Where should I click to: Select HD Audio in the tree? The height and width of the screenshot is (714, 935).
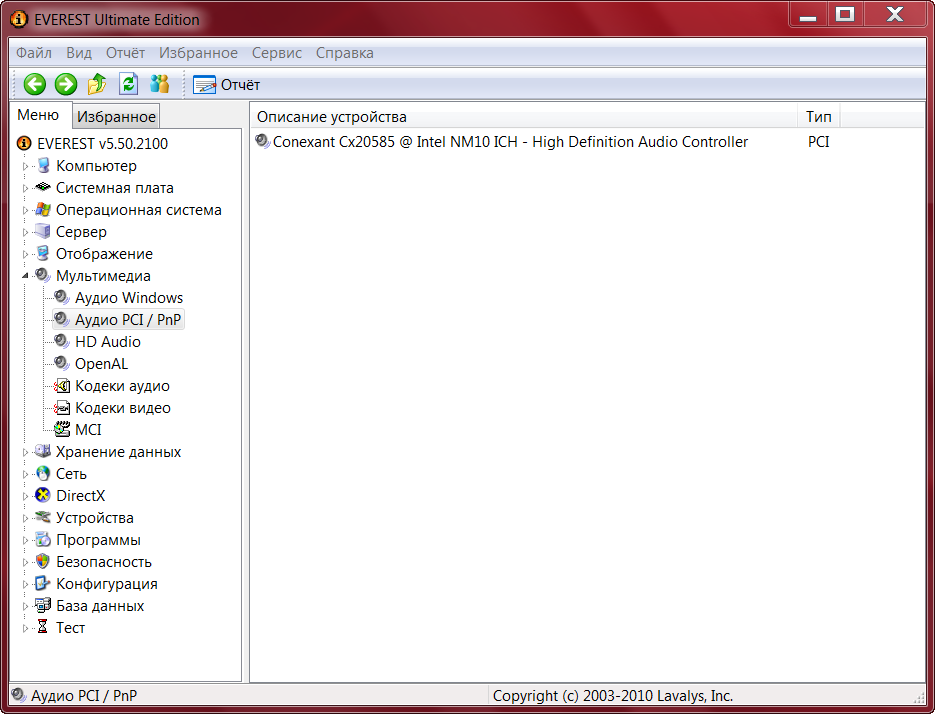pyautogui.click(x=108, y=342)
